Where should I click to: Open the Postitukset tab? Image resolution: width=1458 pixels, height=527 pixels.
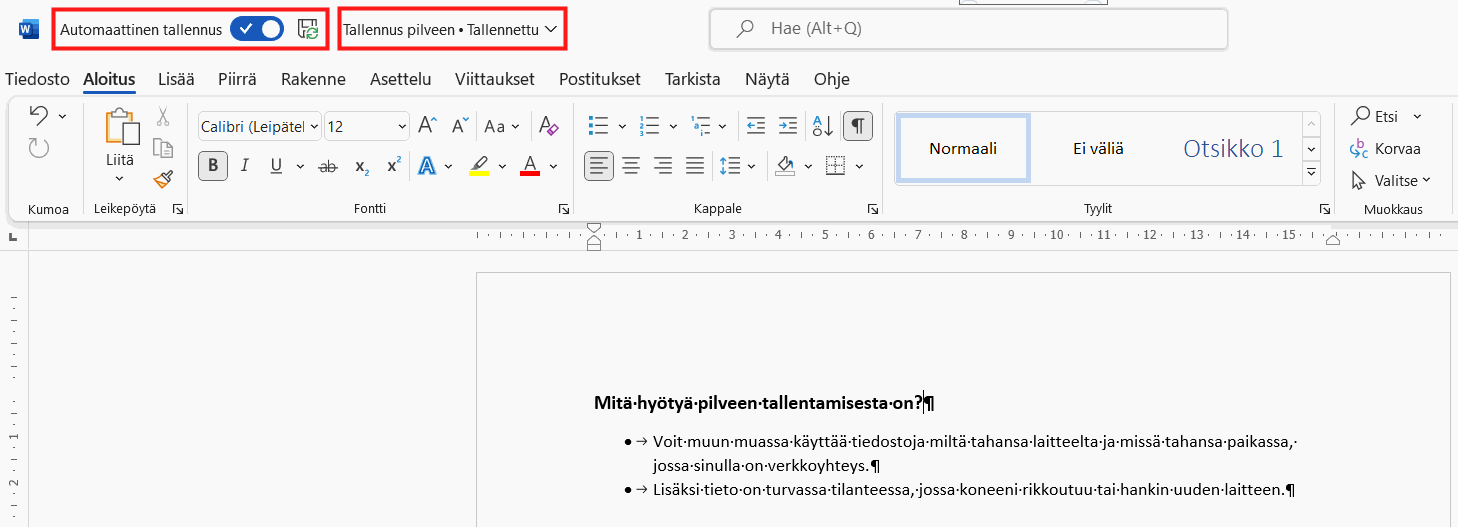tap(599, 79)
